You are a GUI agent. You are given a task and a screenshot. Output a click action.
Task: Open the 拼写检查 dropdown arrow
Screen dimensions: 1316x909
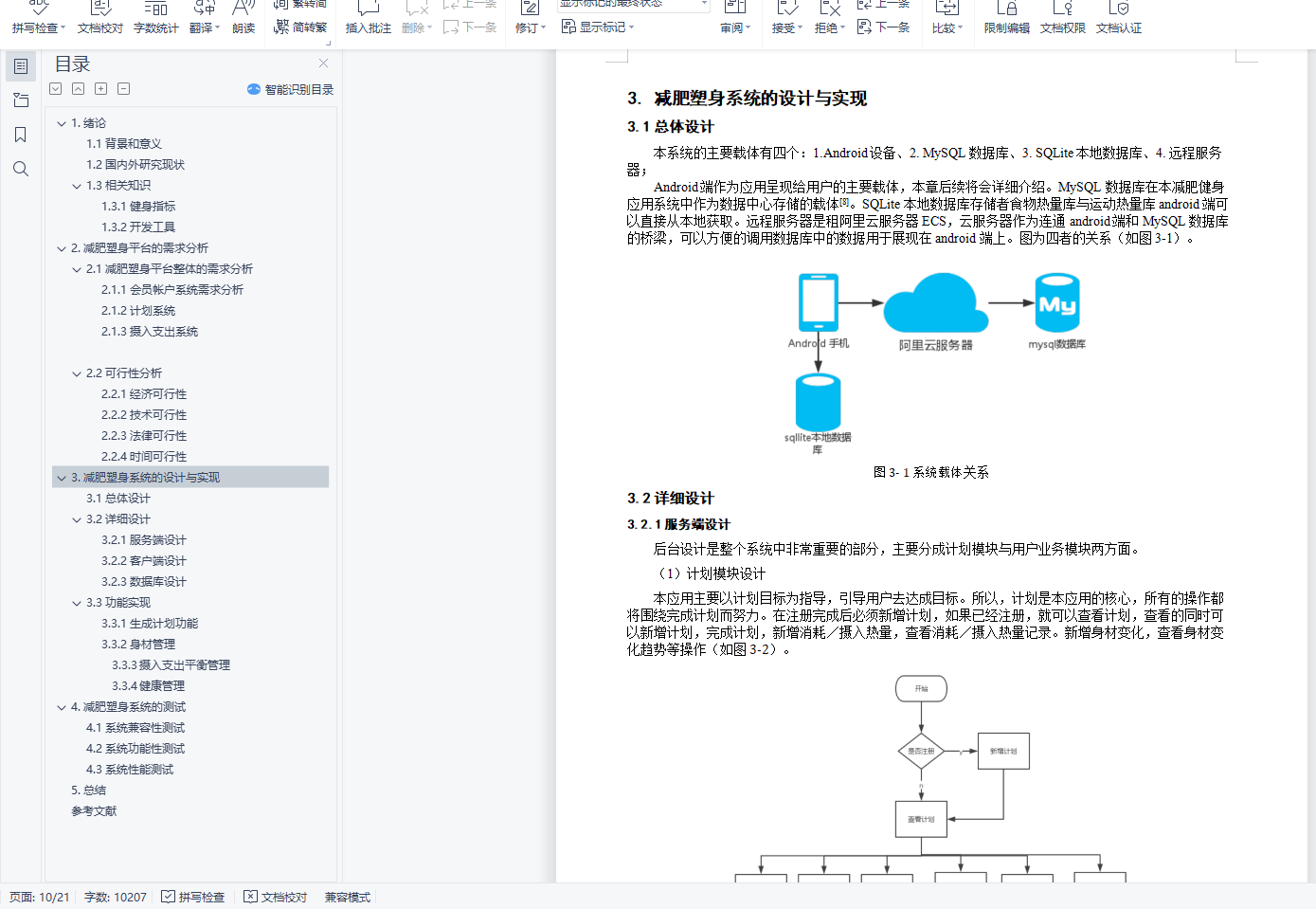[63, 28]
